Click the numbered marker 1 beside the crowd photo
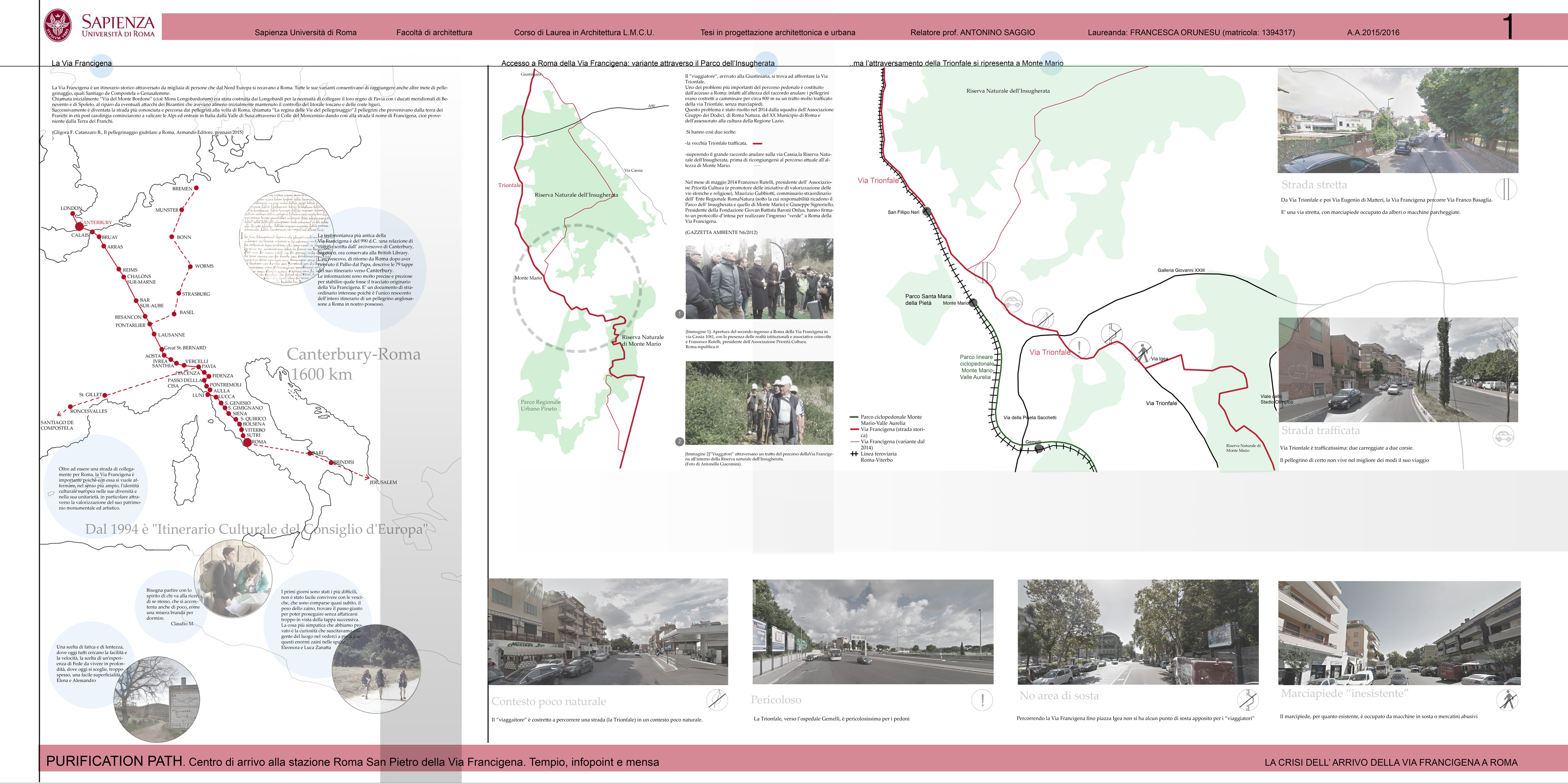The image size is (1568, 783). [x=679, y=314]
